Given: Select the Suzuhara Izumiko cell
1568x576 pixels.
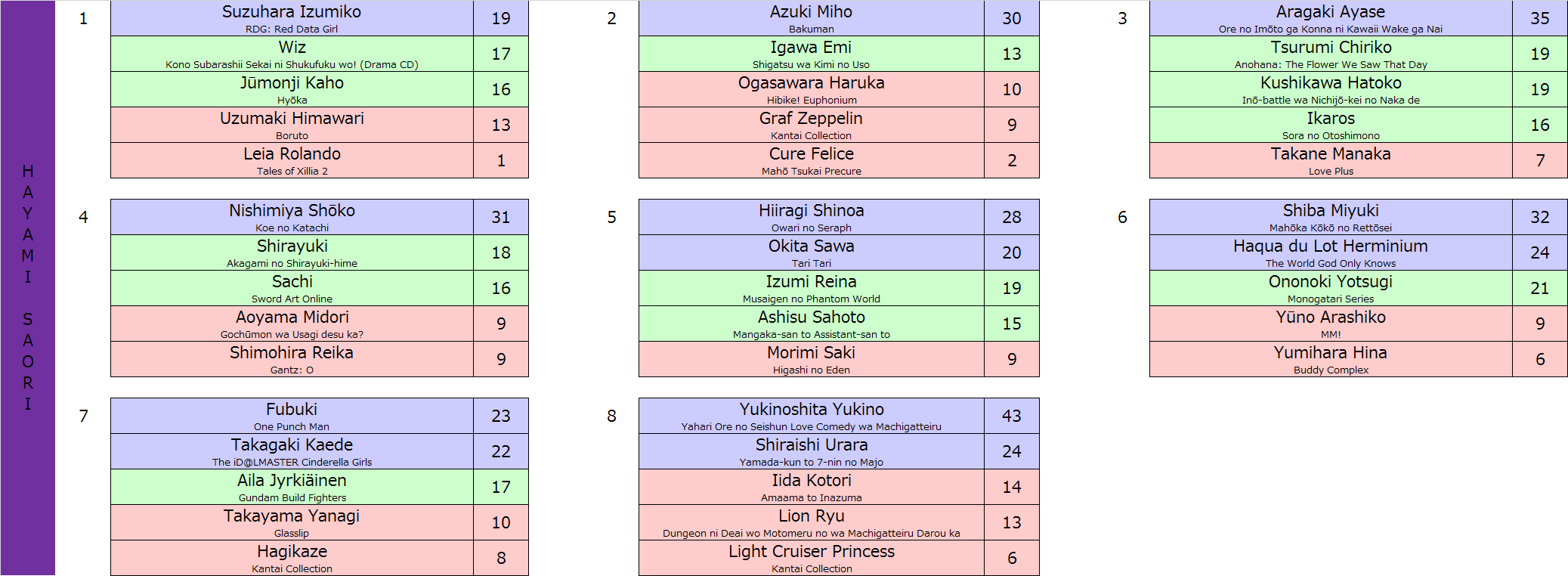Looking at the screenshot, I should point(292,18).
